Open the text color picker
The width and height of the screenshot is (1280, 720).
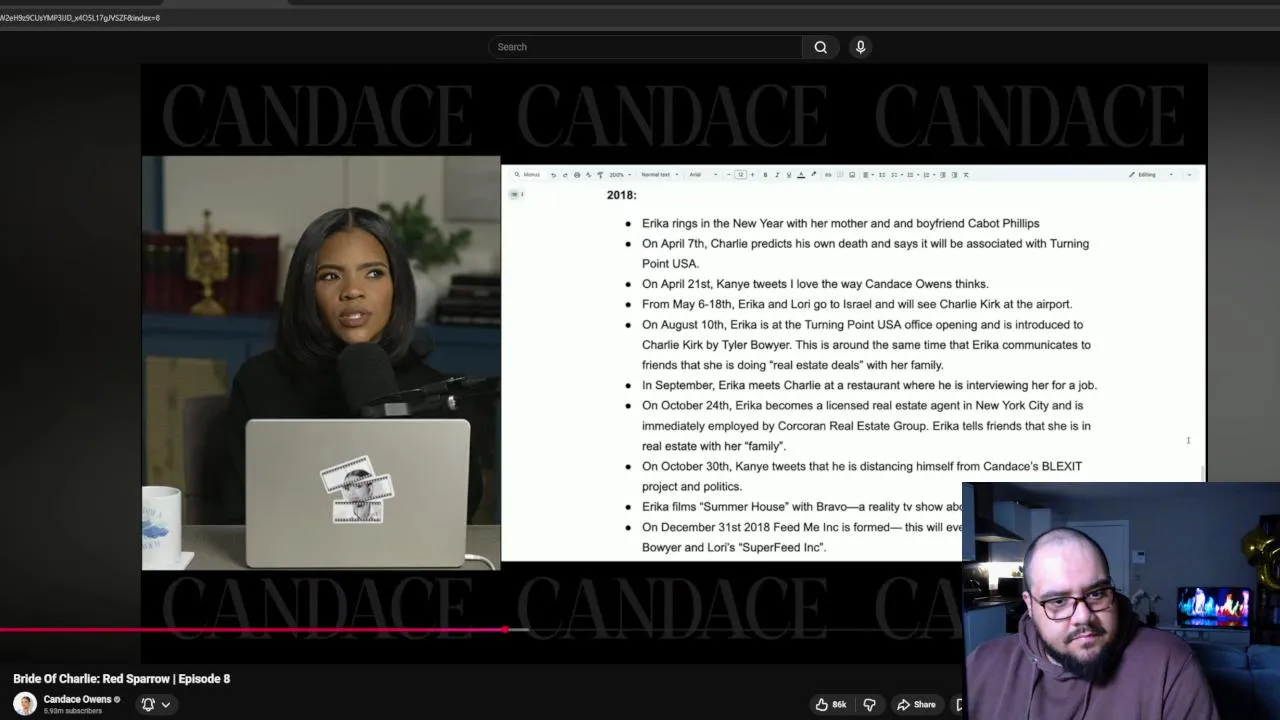[x=801, y=175]
